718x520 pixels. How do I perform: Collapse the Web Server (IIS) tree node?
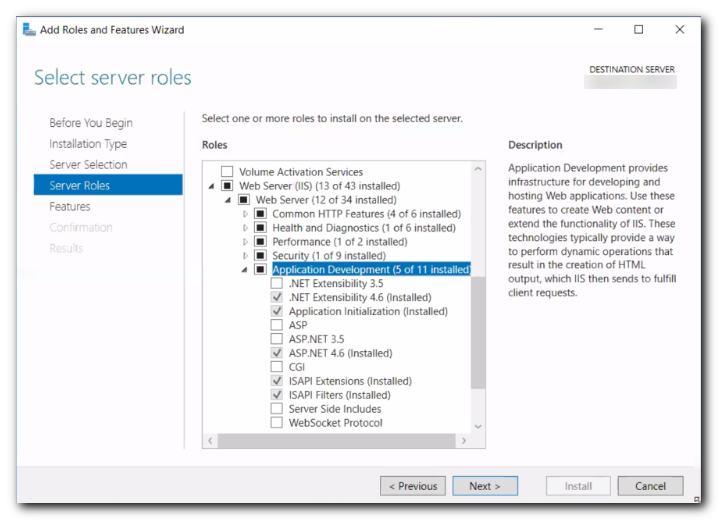[211, 186]
